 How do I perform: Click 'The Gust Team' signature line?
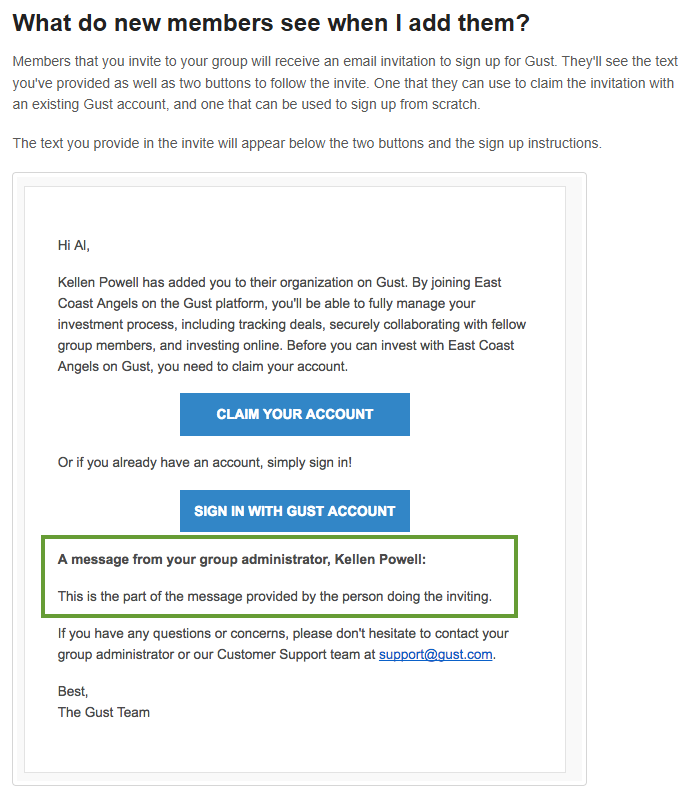104,712
